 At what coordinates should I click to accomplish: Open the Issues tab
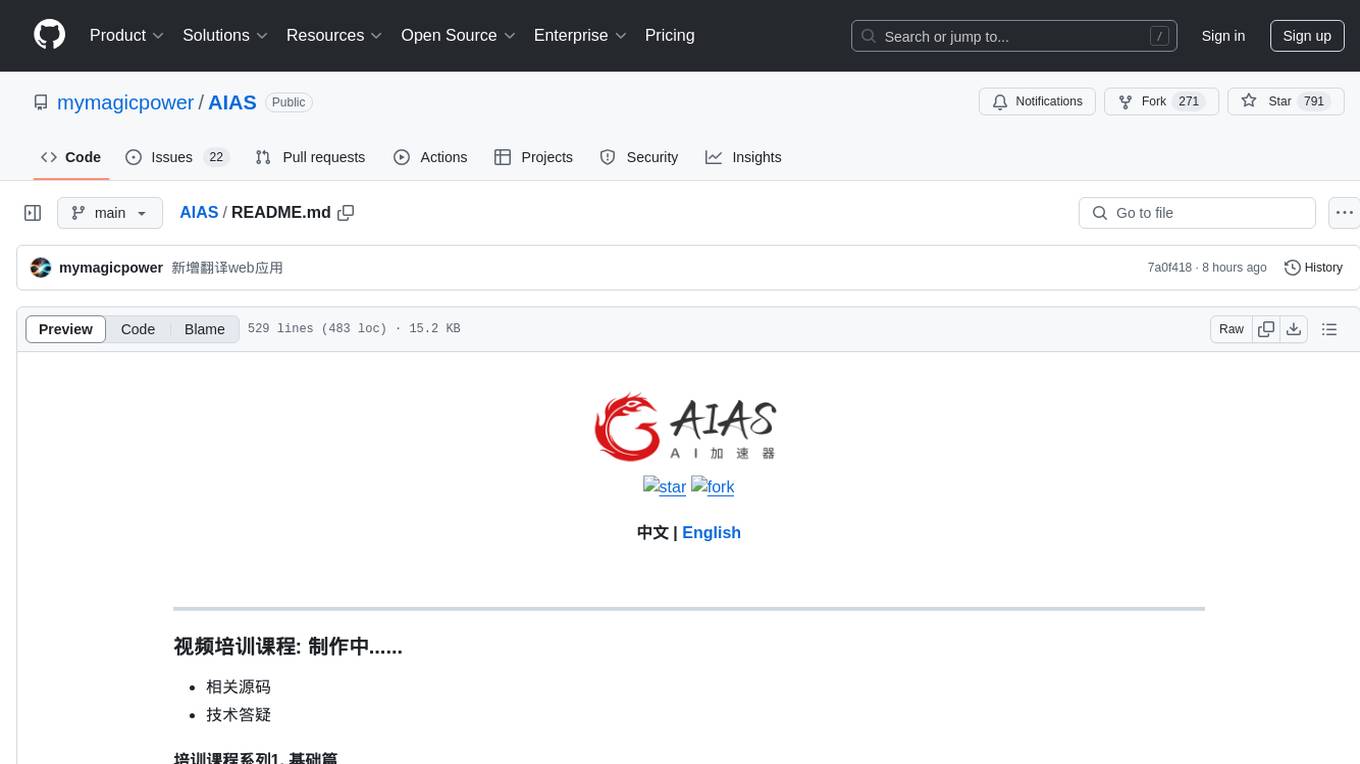[177, 157]
